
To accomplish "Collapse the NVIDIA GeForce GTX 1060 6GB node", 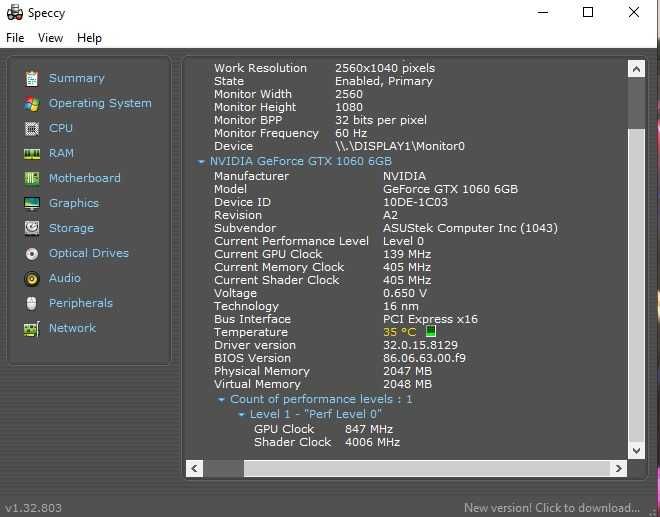I will click(x=201, y=162).
